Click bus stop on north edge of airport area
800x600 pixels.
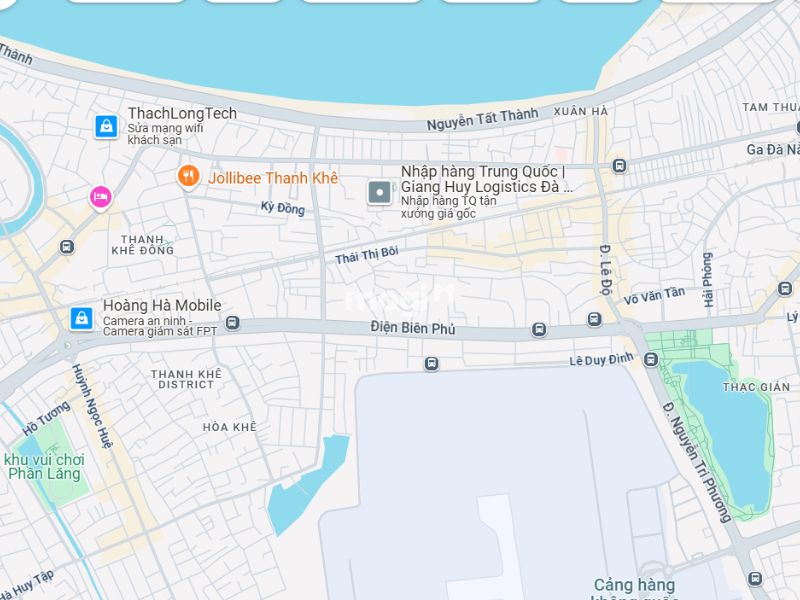(432, 364)
